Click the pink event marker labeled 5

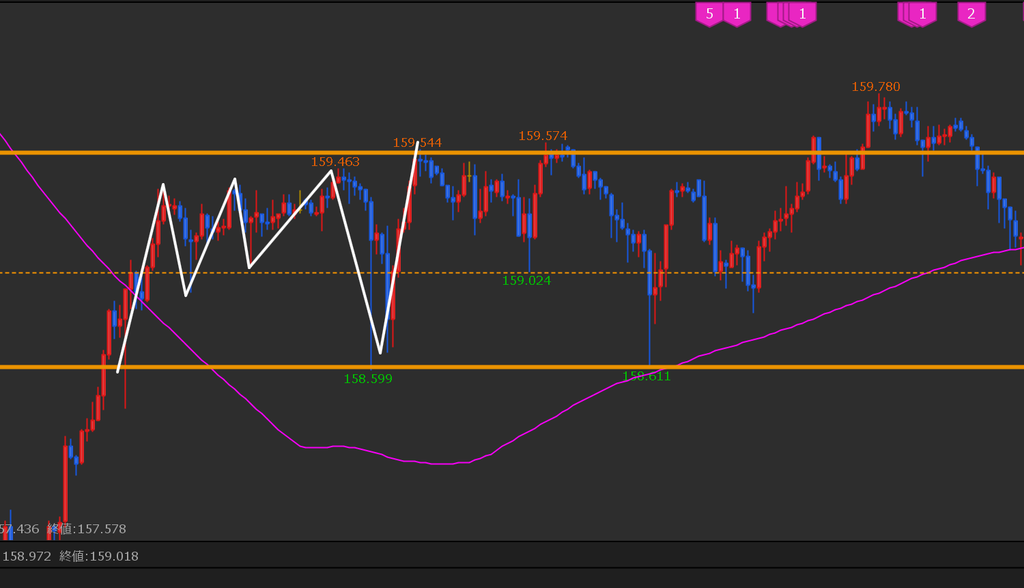pos(709,14)
